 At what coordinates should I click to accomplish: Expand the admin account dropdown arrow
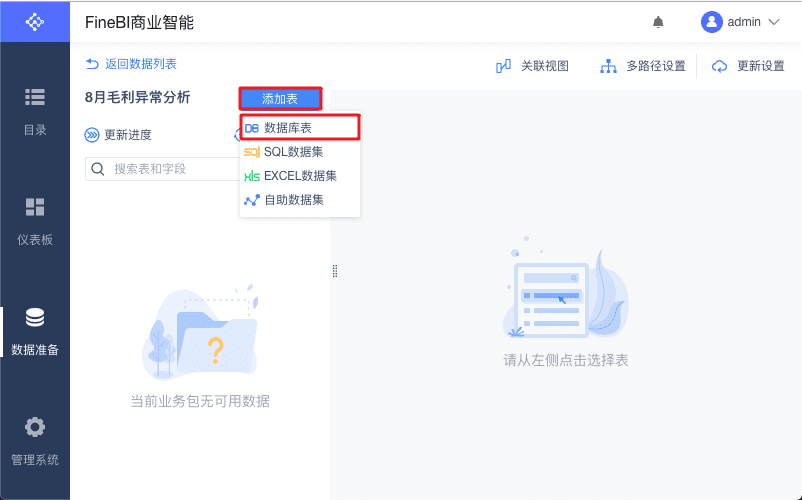pyautogui.click(x=774, y=22)
